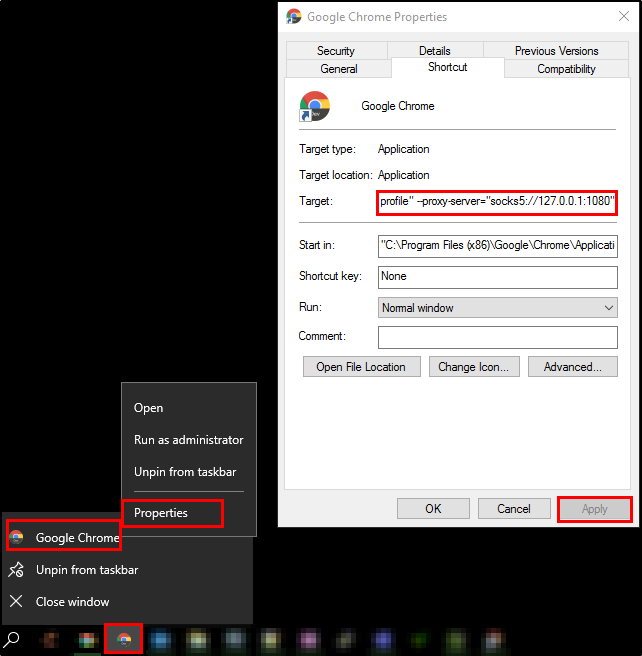The width and height of the screenshot is (642, 656).
Task: Click the Open File Location button
Action: click(361, 367)
